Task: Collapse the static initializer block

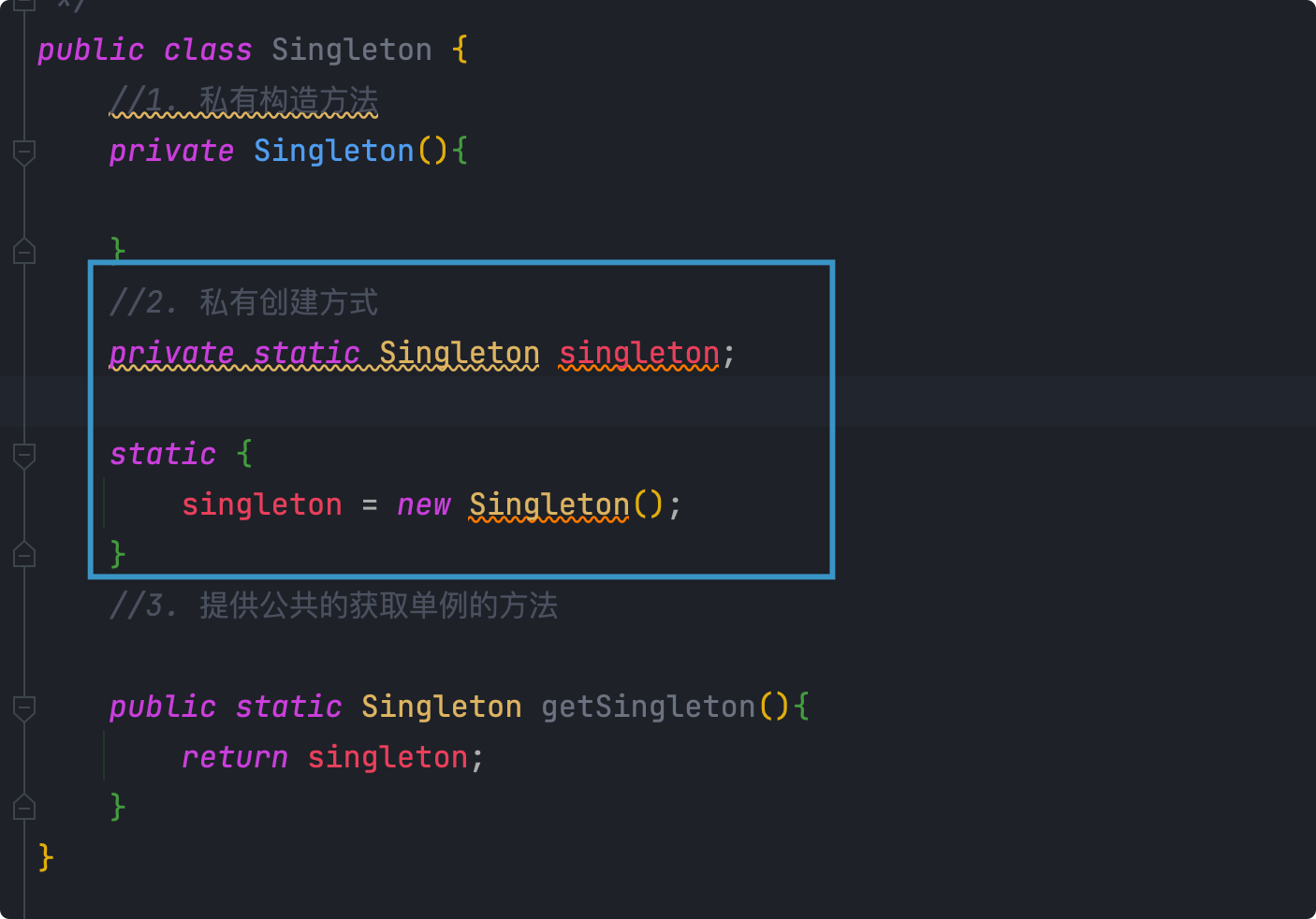Action: 24,455
